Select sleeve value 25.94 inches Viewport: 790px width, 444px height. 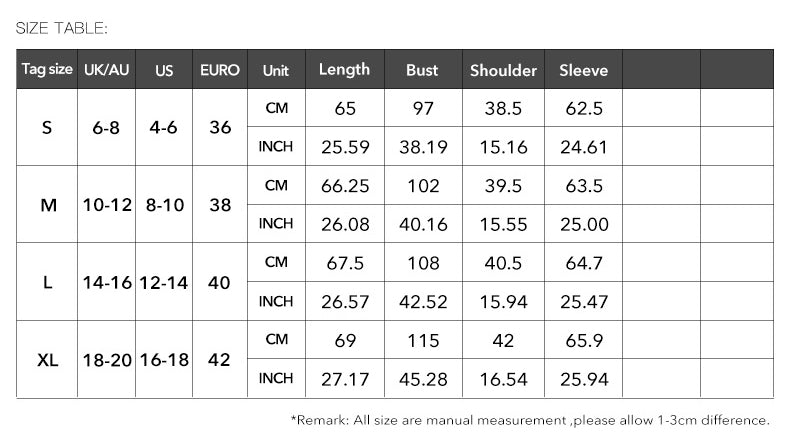[583, 380]
